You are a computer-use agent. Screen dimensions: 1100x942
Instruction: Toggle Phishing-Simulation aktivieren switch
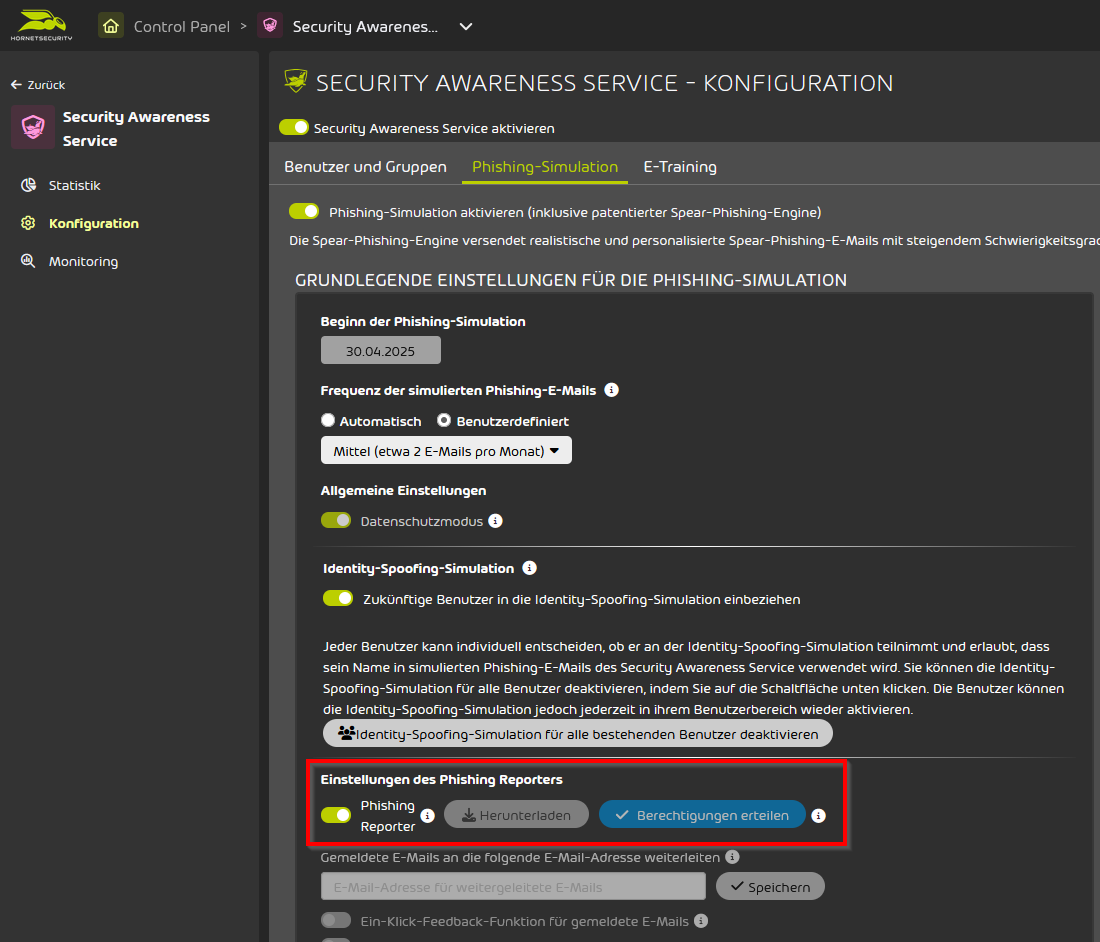304,211
